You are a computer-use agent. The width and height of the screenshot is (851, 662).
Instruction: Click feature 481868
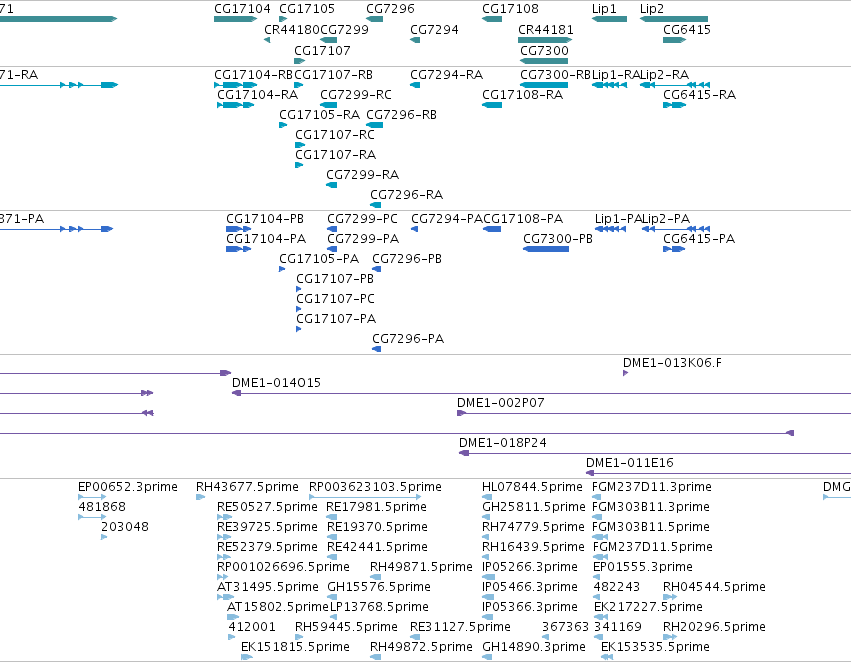92,517
